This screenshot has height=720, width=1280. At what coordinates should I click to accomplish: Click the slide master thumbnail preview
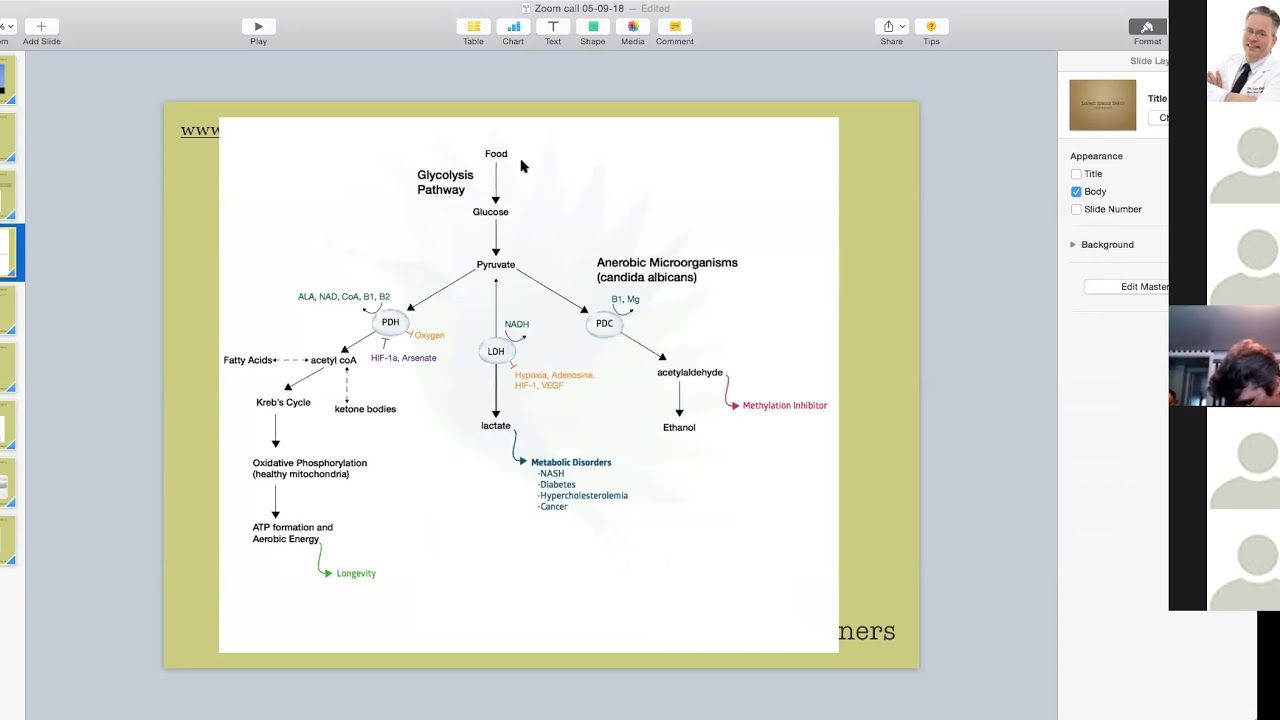point(1102,105)
